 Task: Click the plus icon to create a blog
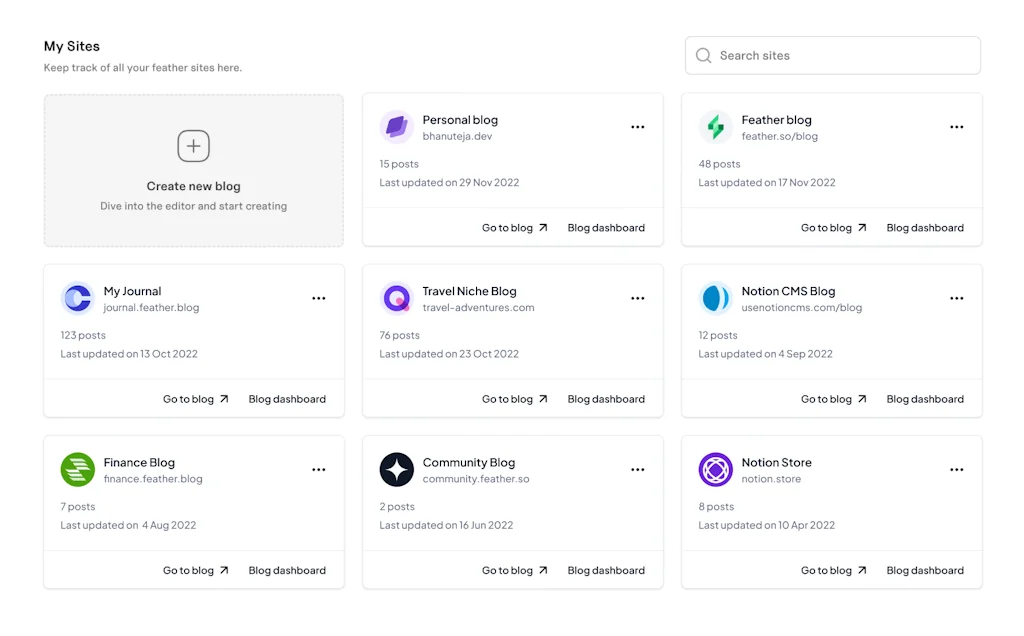[193, 146]
